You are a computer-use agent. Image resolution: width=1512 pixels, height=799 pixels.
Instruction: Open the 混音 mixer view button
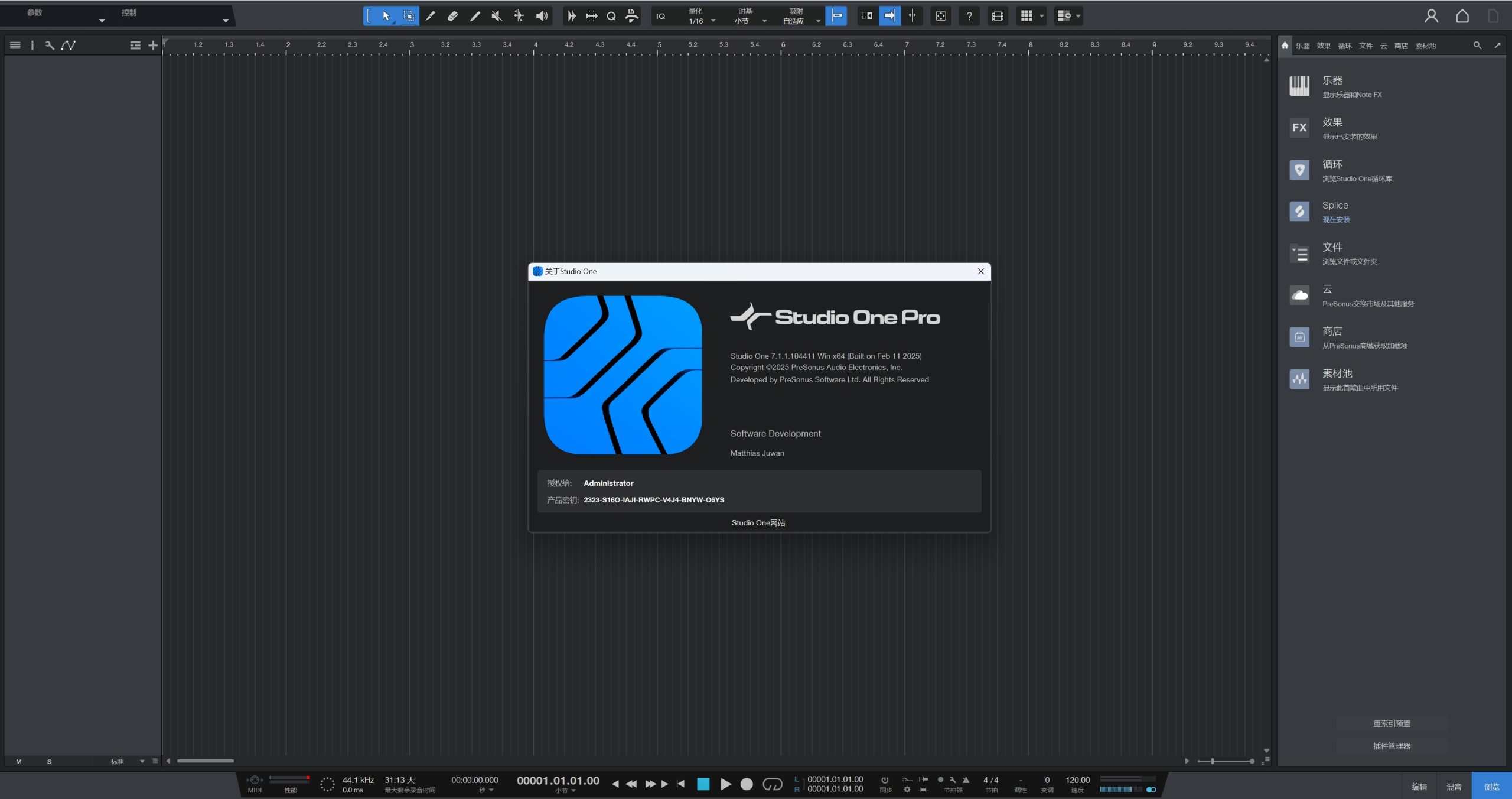tap(1454, 787)
